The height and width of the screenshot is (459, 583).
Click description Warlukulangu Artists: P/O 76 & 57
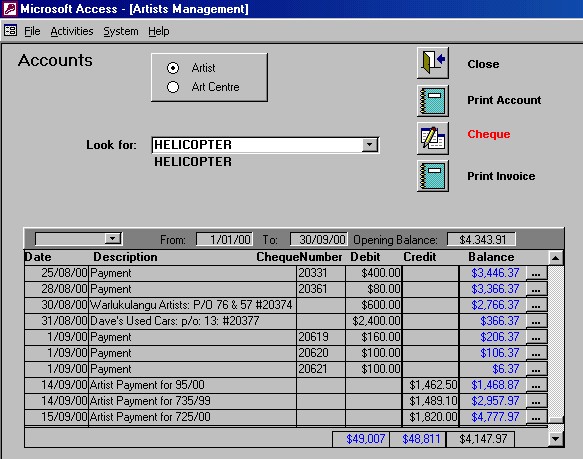193,305
